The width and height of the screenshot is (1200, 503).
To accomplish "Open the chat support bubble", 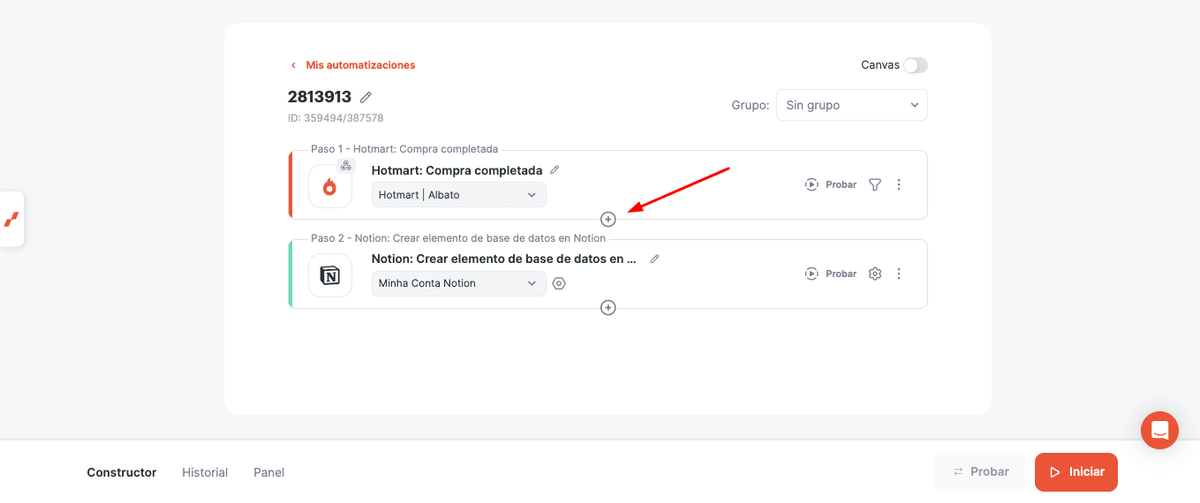I will [x=1160, y=430].
